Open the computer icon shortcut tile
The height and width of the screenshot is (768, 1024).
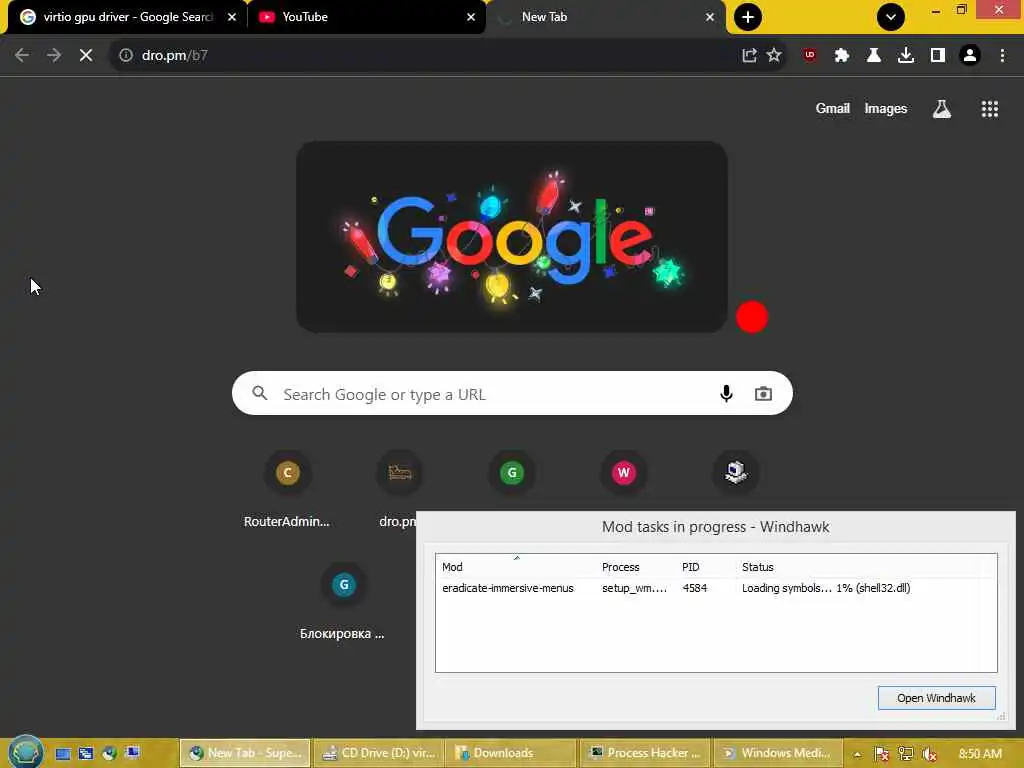[736, 473]
